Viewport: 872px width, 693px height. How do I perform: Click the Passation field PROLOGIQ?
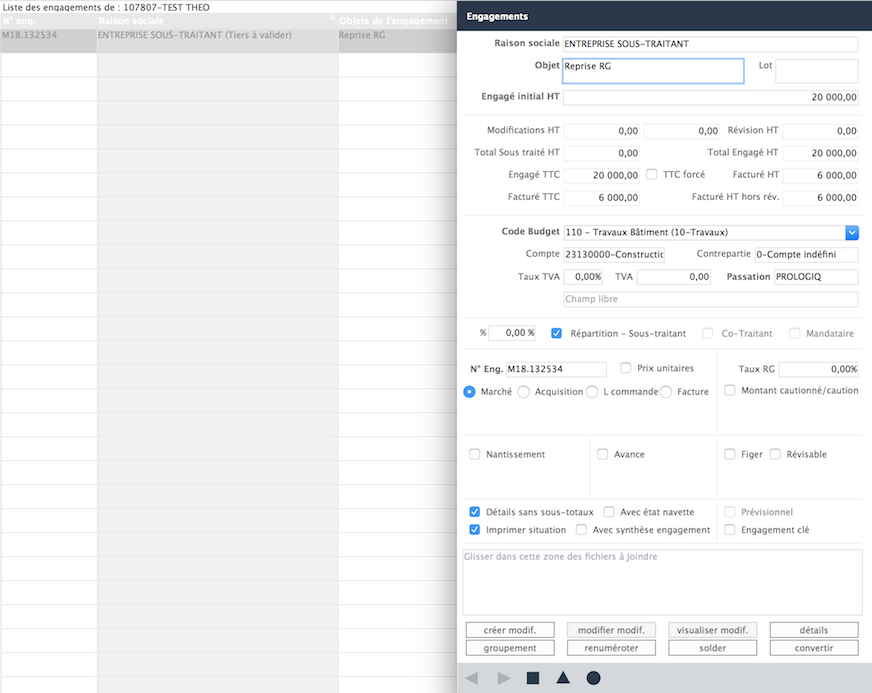(x=816, y=276)
